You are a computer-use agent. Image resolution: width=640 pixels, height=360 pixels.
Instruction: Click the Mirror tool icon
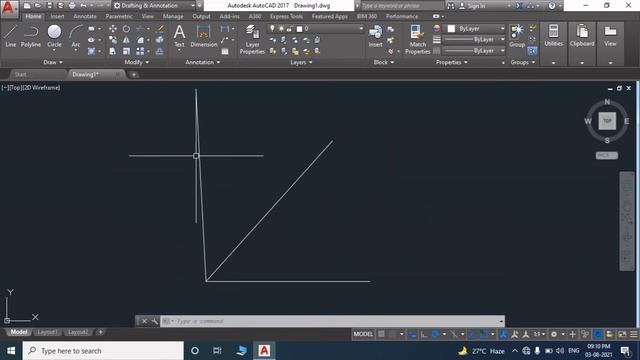127,40
